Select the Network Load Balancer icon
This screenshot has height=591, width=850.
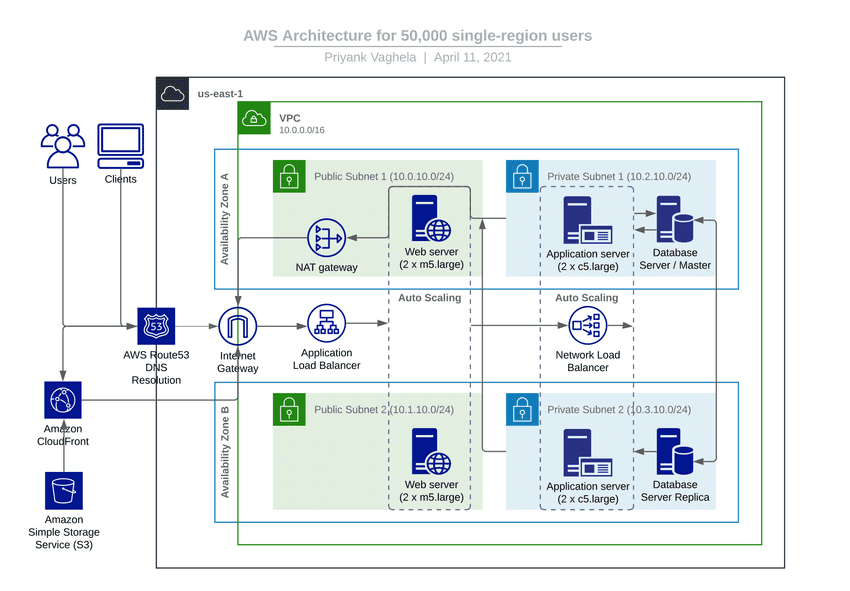[x=588, y=325]
